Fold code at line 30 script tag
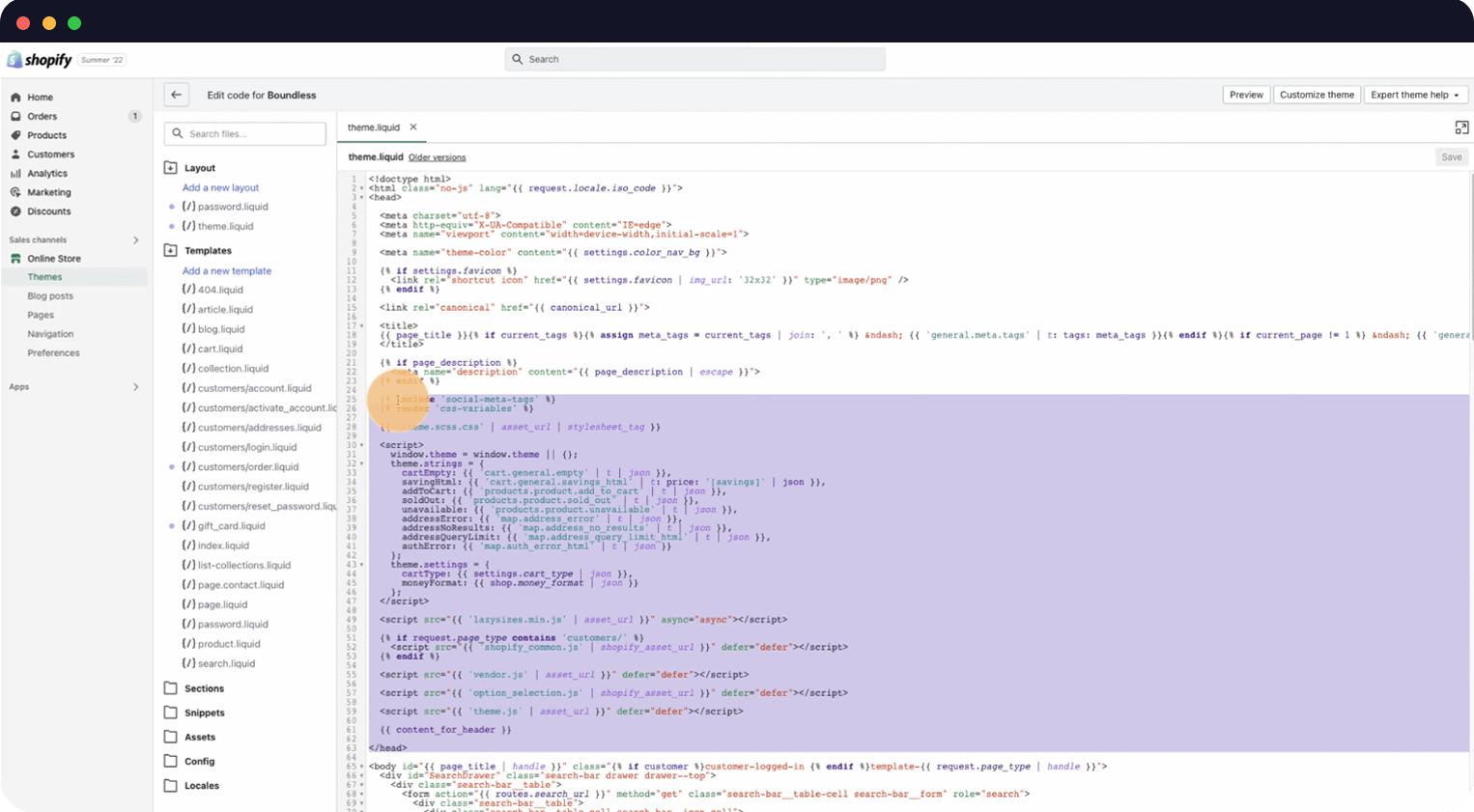This screenshot has width=1474, height=812. (362, 445)
